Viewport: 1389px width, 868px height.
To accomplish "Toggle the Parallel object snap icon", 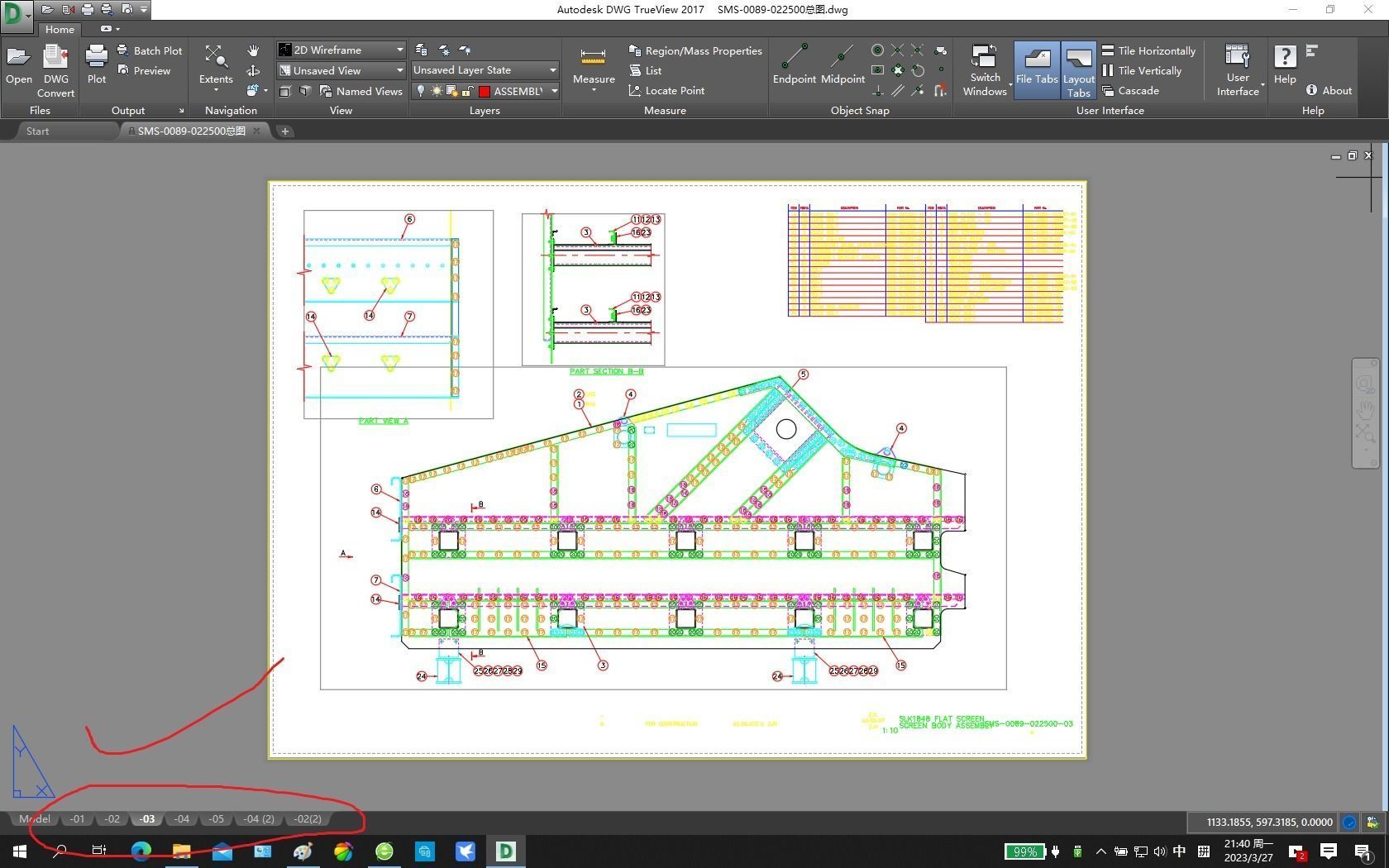I will (898, 91).
